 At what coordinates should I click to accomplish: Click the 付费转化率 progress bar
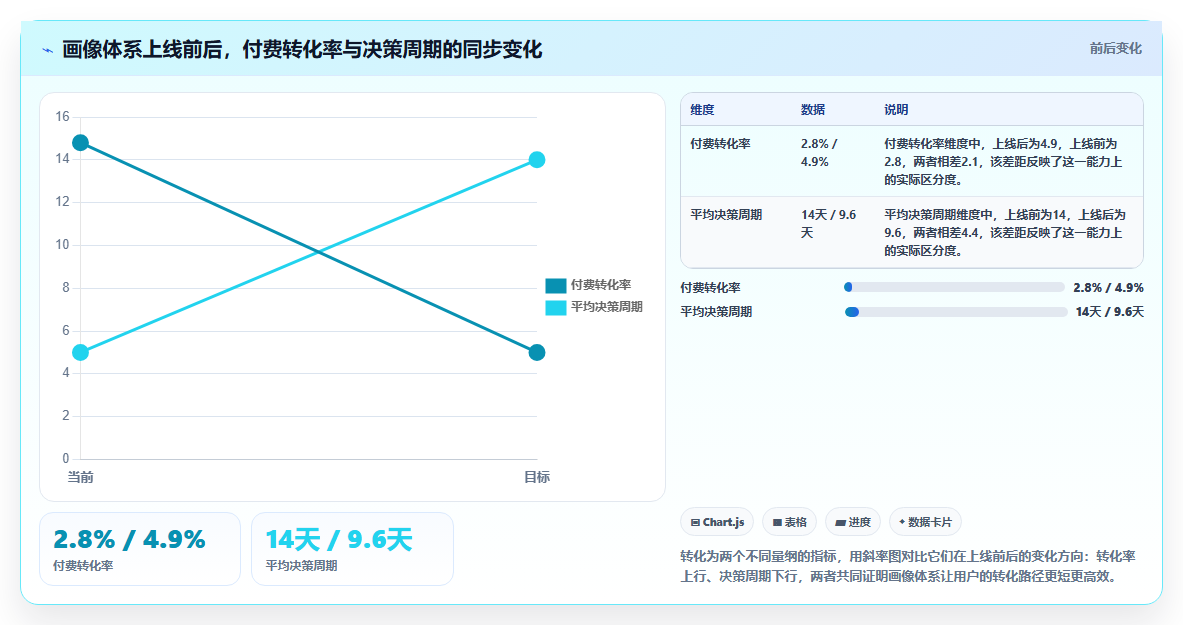point(954,287)
